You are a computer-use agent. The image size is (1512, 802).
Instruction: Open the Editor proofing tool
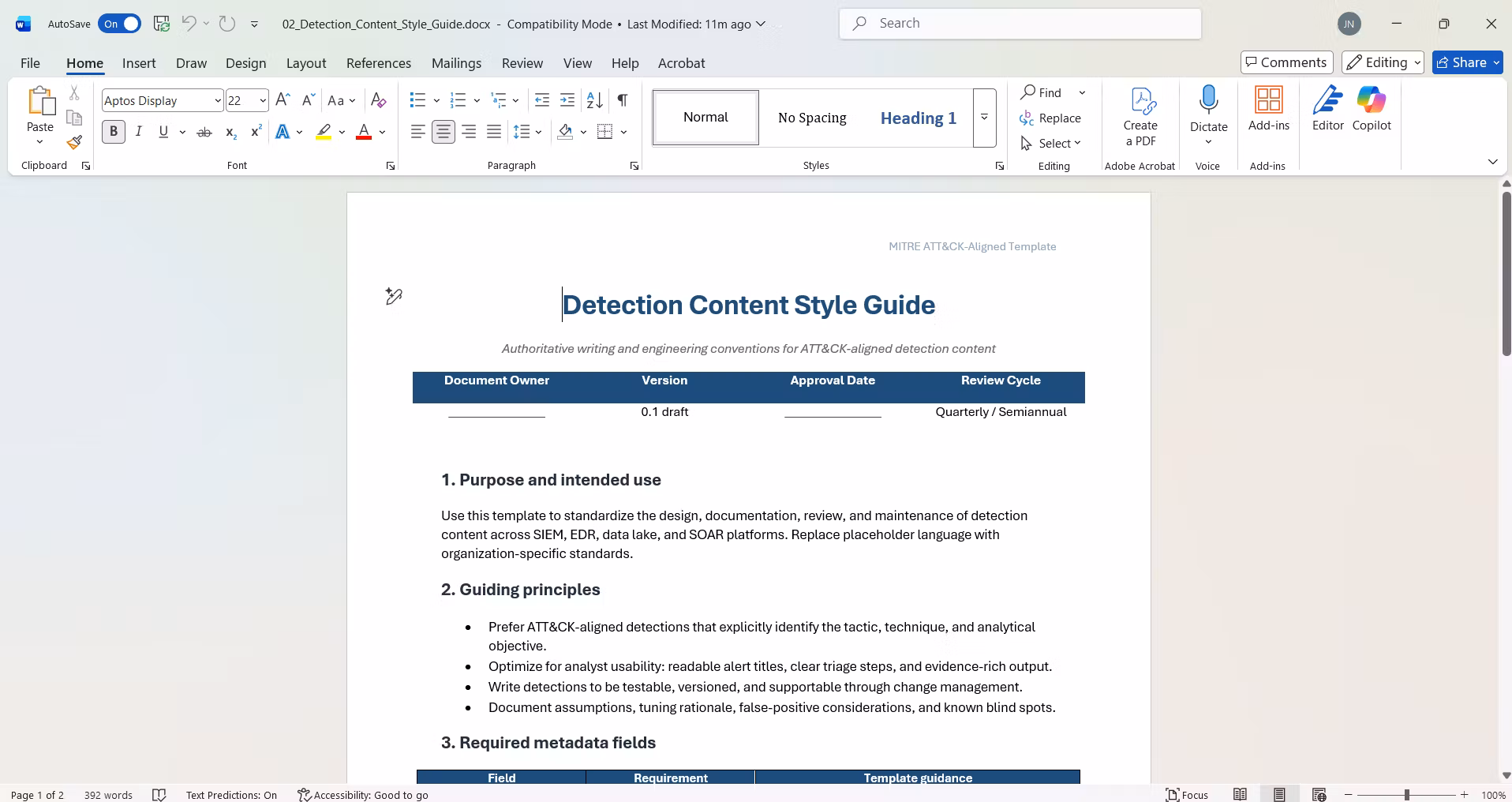click(1327, 109)
